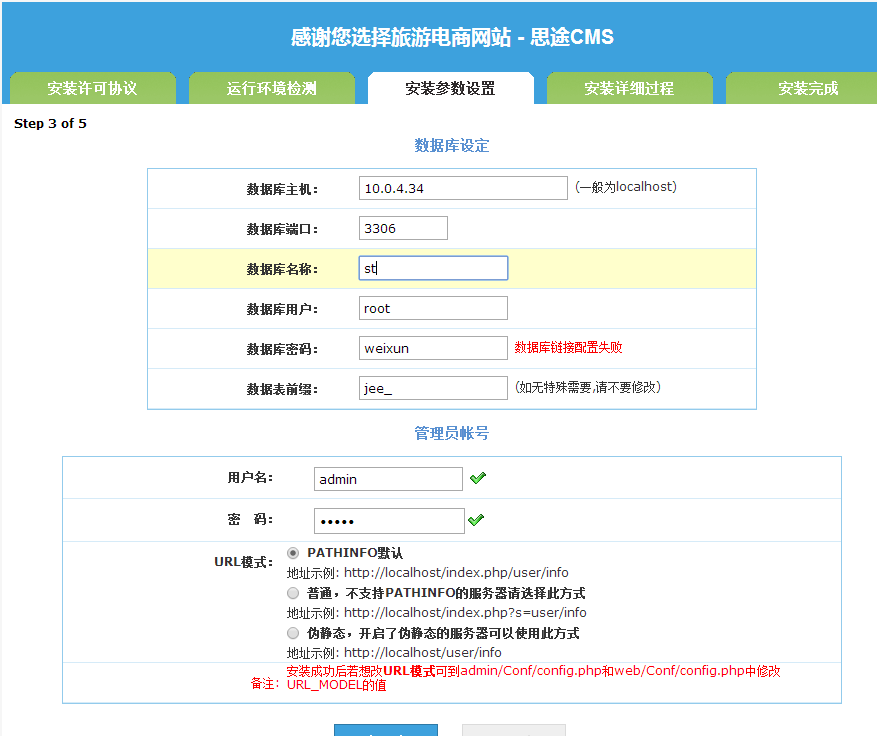Click into the 数据库名称 input field
The image size is (877, 736).
coord(433,268)
